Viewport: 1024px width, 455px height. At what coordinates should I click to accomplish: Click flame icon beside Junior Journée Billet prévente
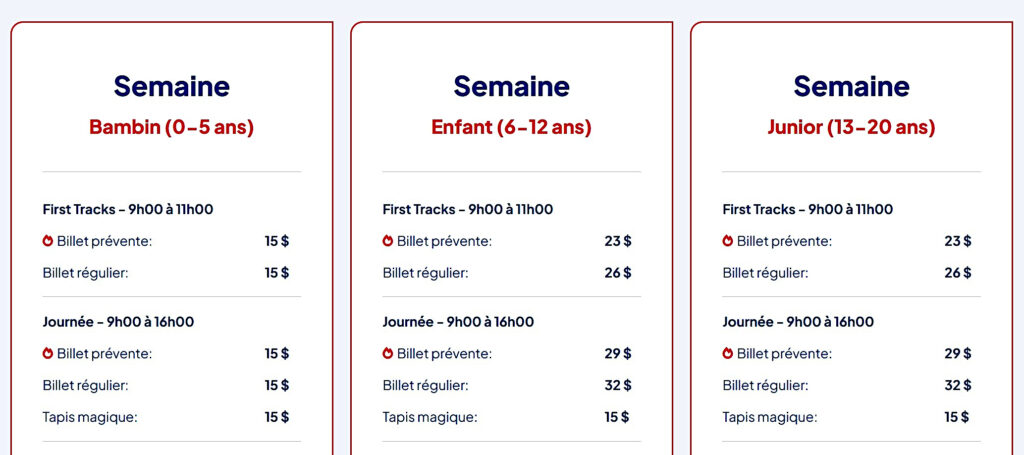click(x=728, y=353)
